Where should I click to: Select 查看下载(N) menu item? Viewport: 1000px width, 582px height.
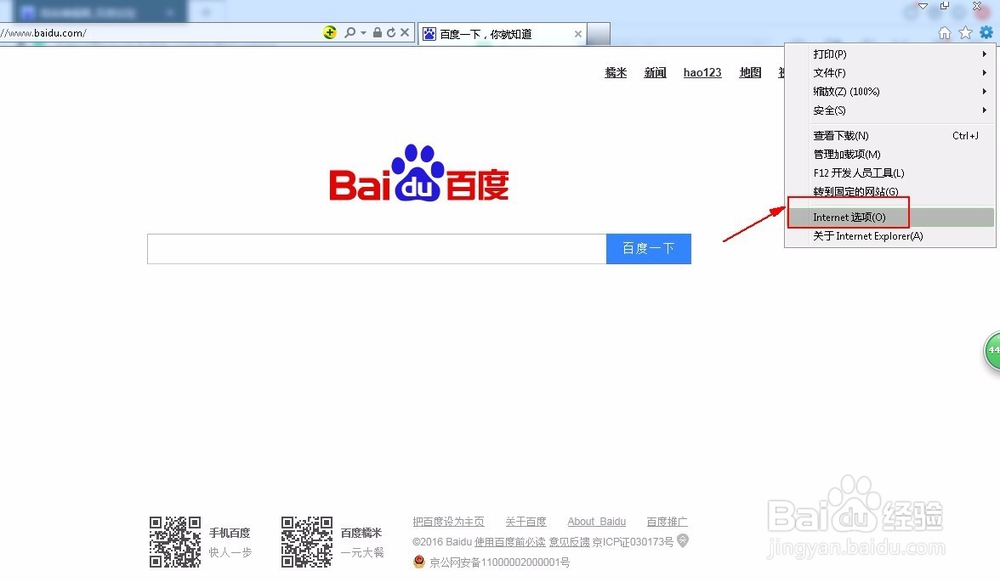890,135
